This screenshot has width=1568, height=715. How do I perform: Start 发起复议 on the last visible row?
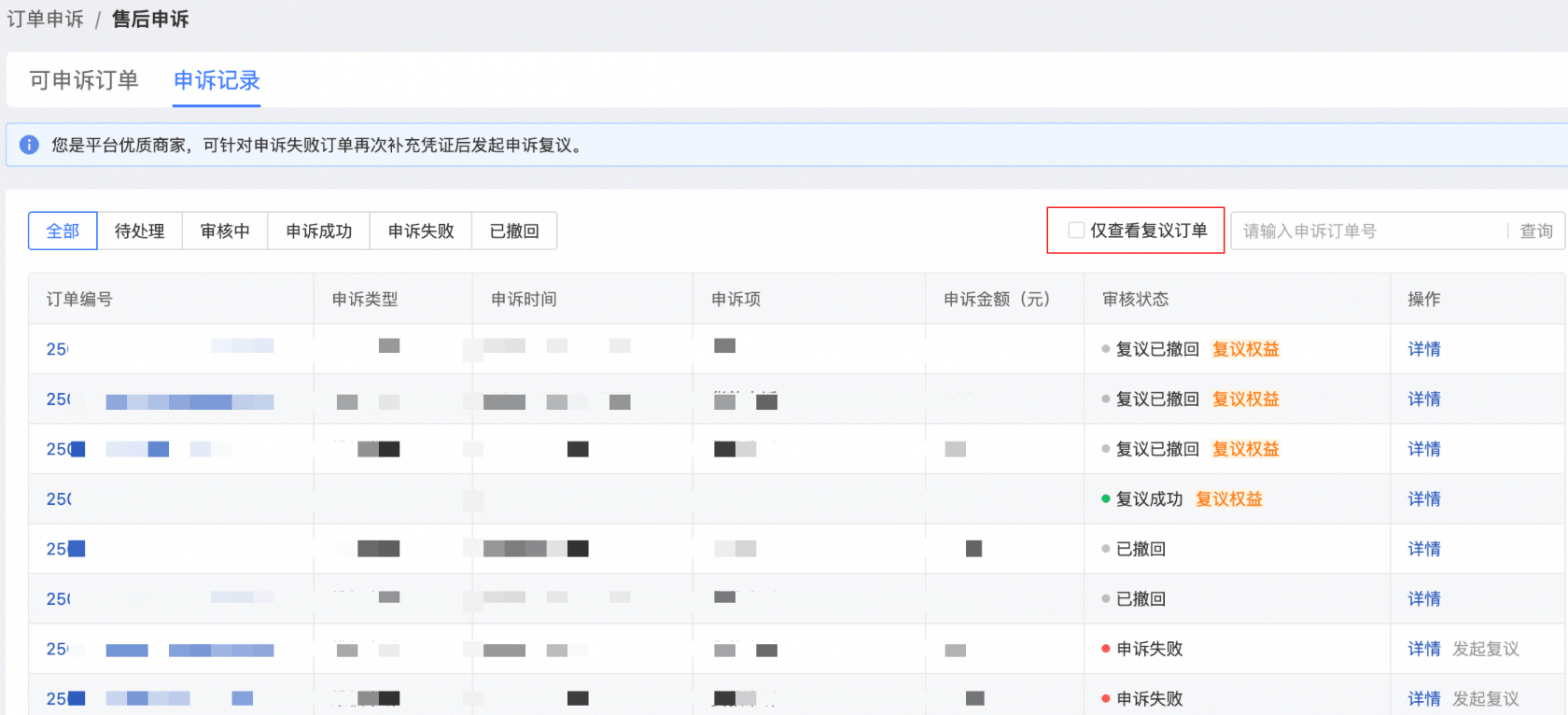point(1485,698)
